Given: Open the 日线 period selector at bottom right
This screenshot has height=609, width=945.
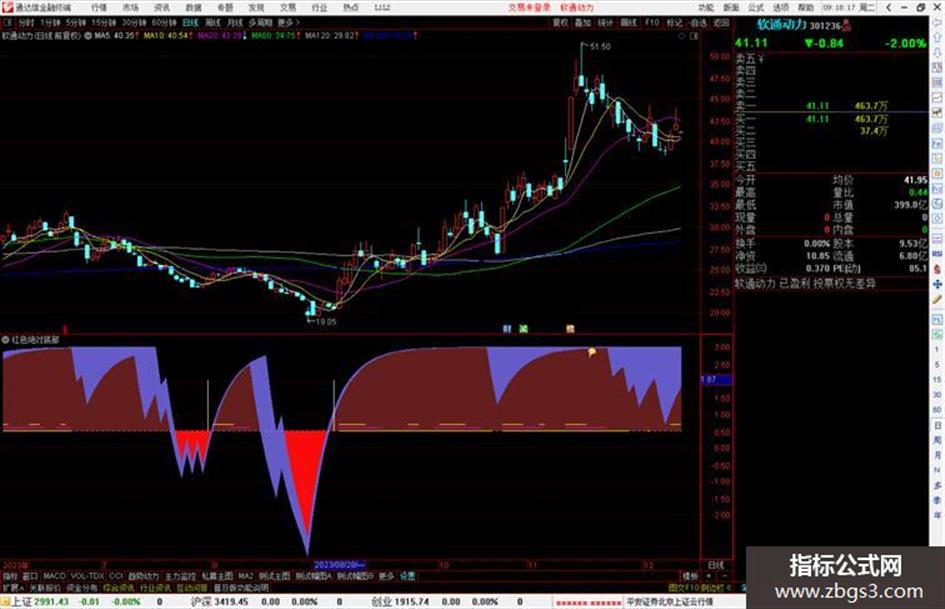Looking at the screenshot, I should (715, 564).
